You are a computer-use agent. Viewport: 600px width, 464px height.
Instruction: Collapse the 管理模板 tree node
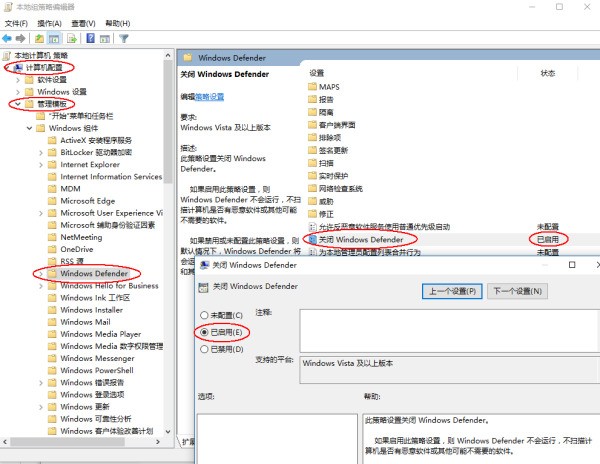point(18,104)
